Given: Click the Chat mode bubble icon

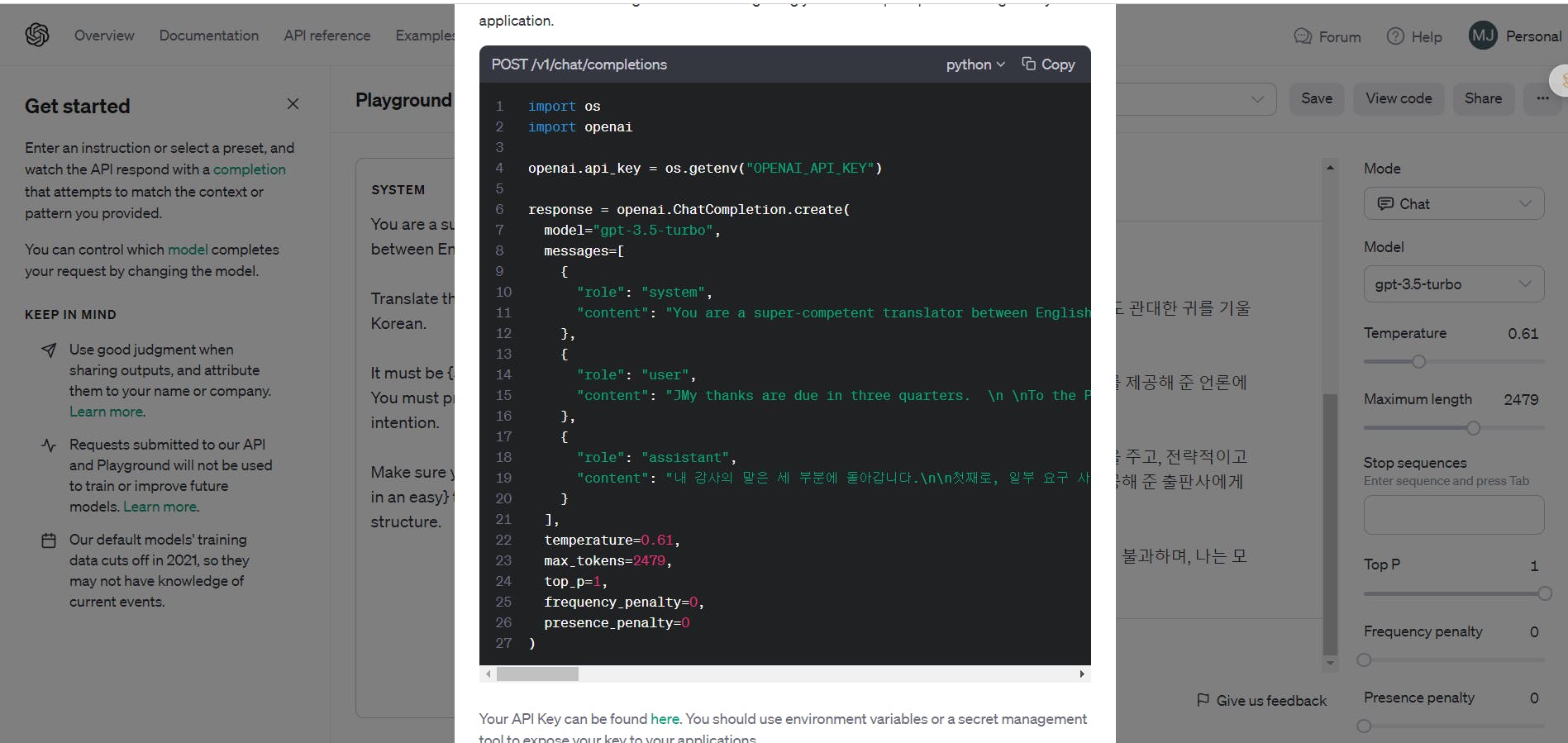Looking at the screenshot, I should (1385, 203).
